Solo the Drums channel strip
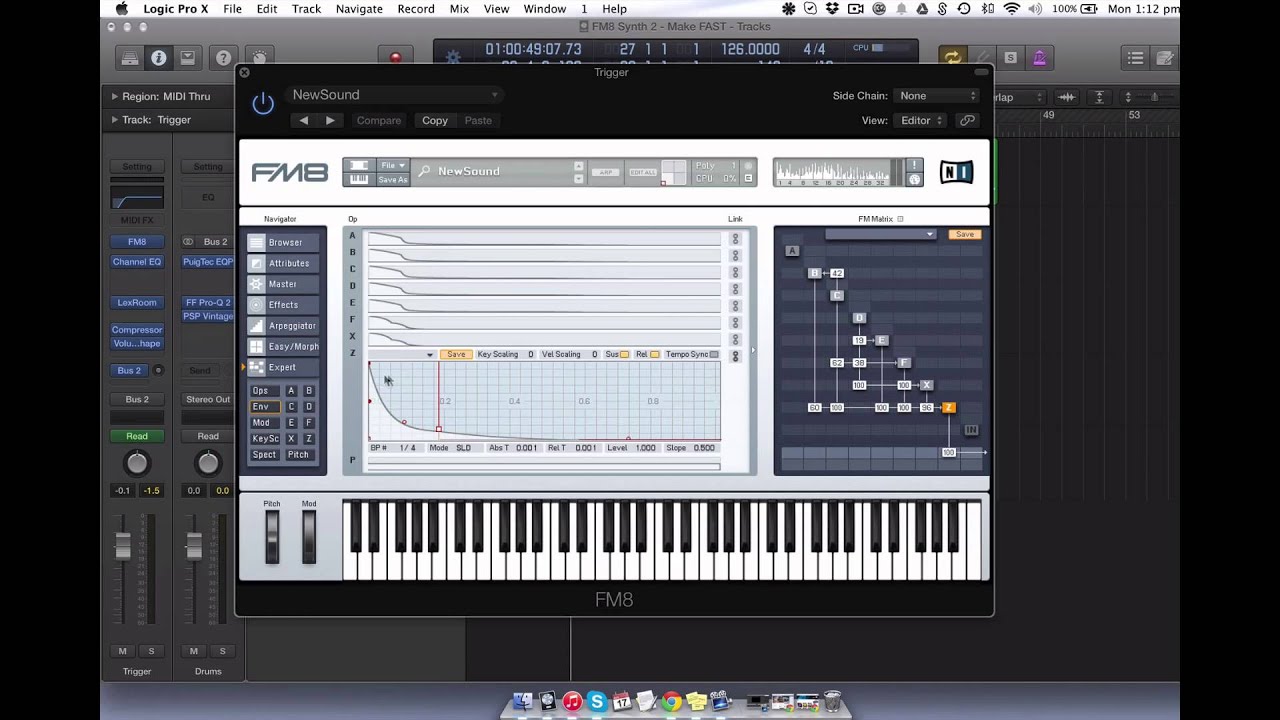Image resolution: width=1280 pixels, height=720 pixels. coord(223,651)
